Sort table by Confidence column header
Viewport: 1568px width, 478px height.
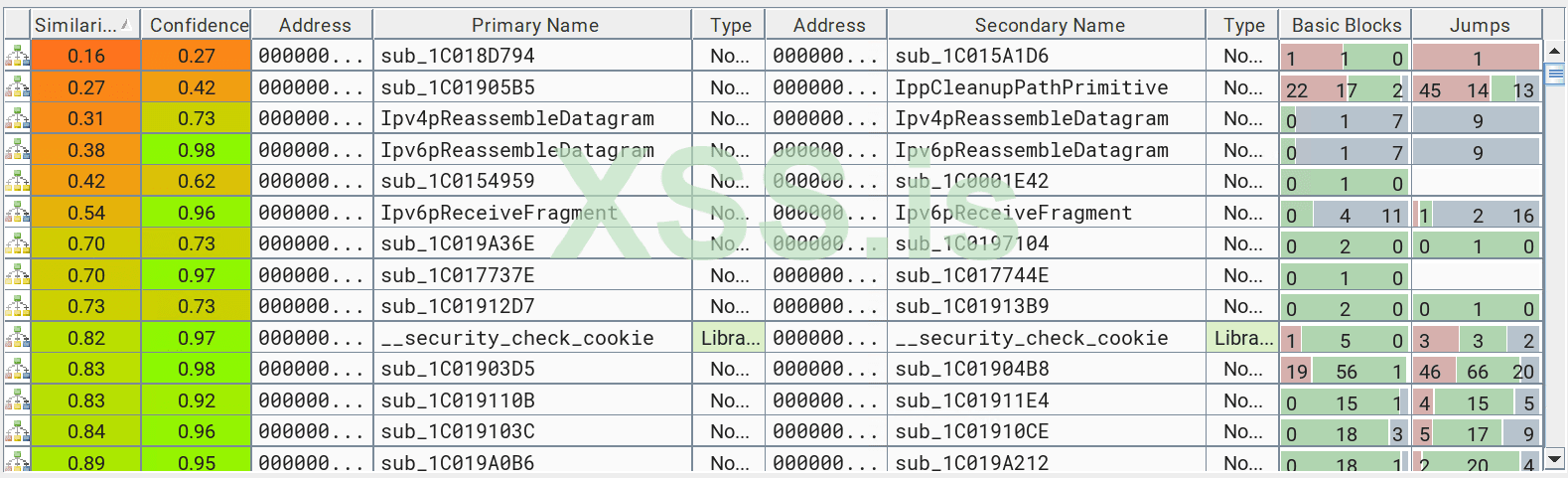pos(197,25)
